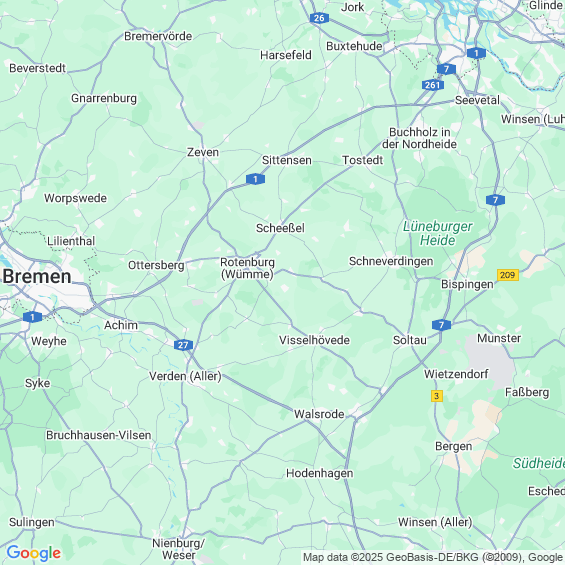Open the Google logo link
The height and width of the screenshot is (565, 565).
pyautogui.click(x=34, y=553)
